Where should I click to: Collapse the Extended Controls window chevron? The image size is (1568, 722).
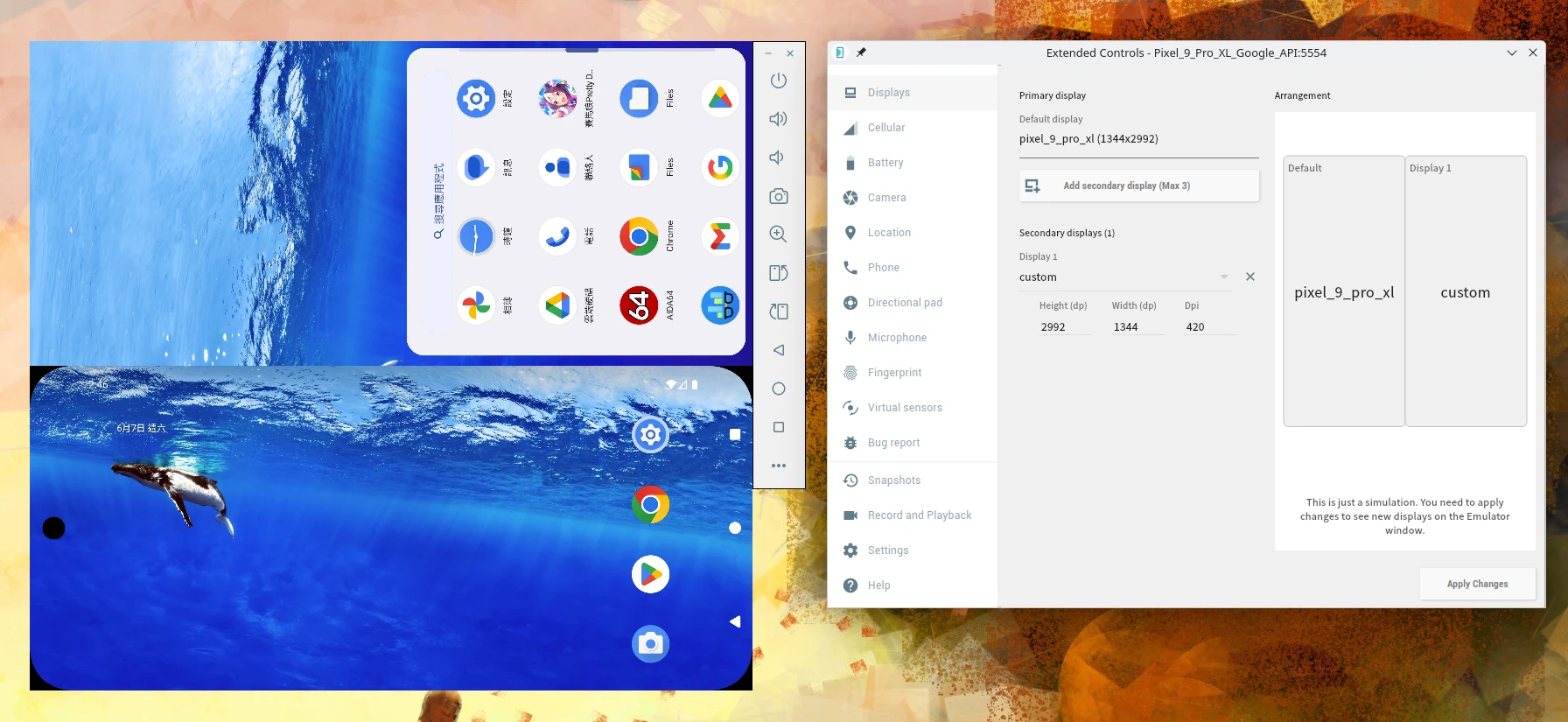click(1511, 53)
